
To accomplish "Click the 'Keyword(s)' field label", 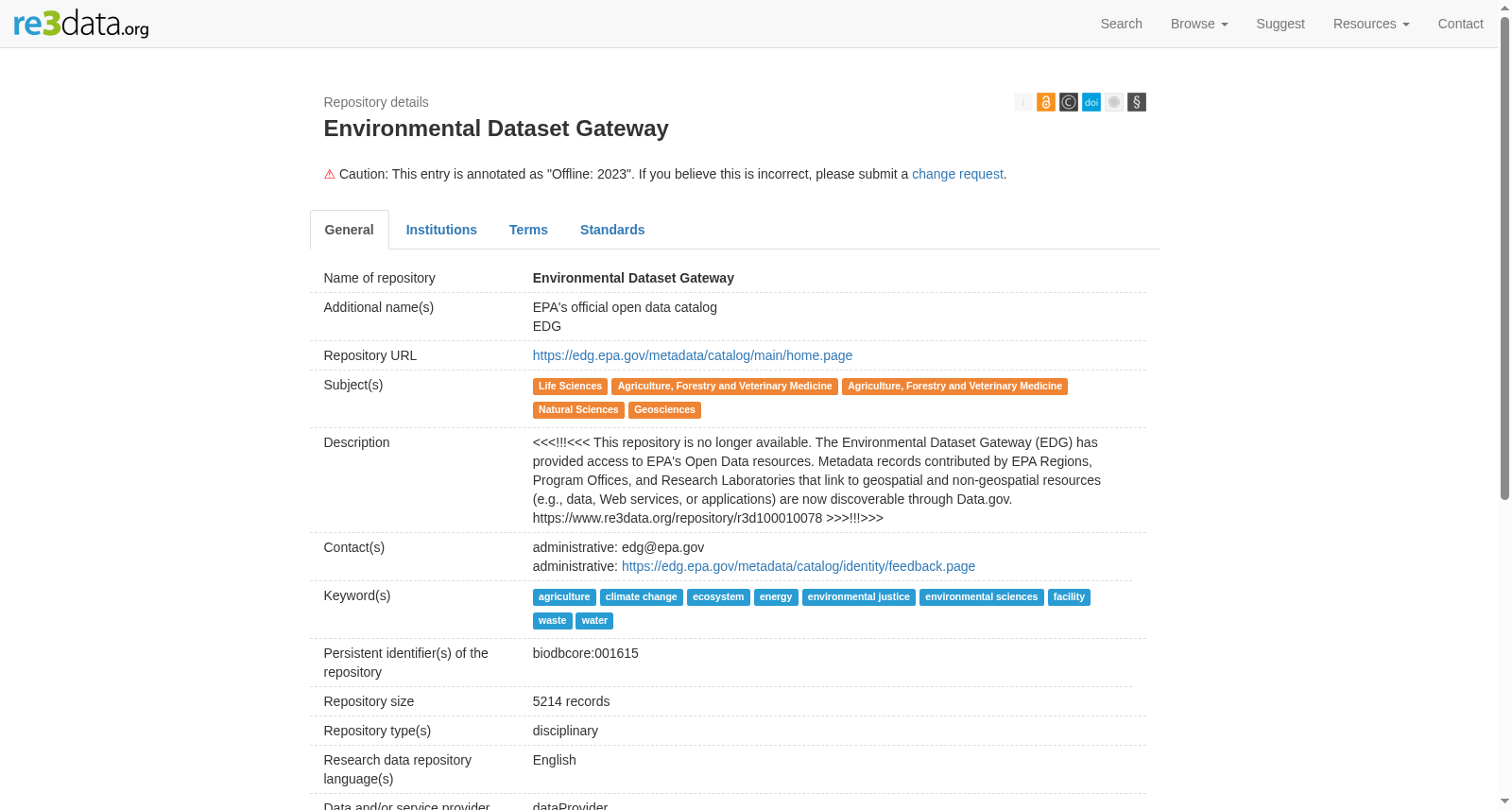I will pos(357,595).
